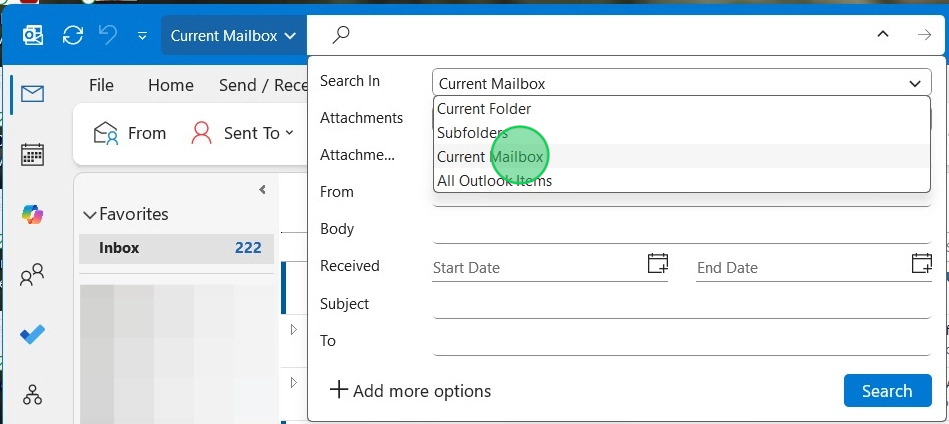Screen dimensions: 949x424
Task: Open Mail view in the sidebar
Action: point(32,94)
